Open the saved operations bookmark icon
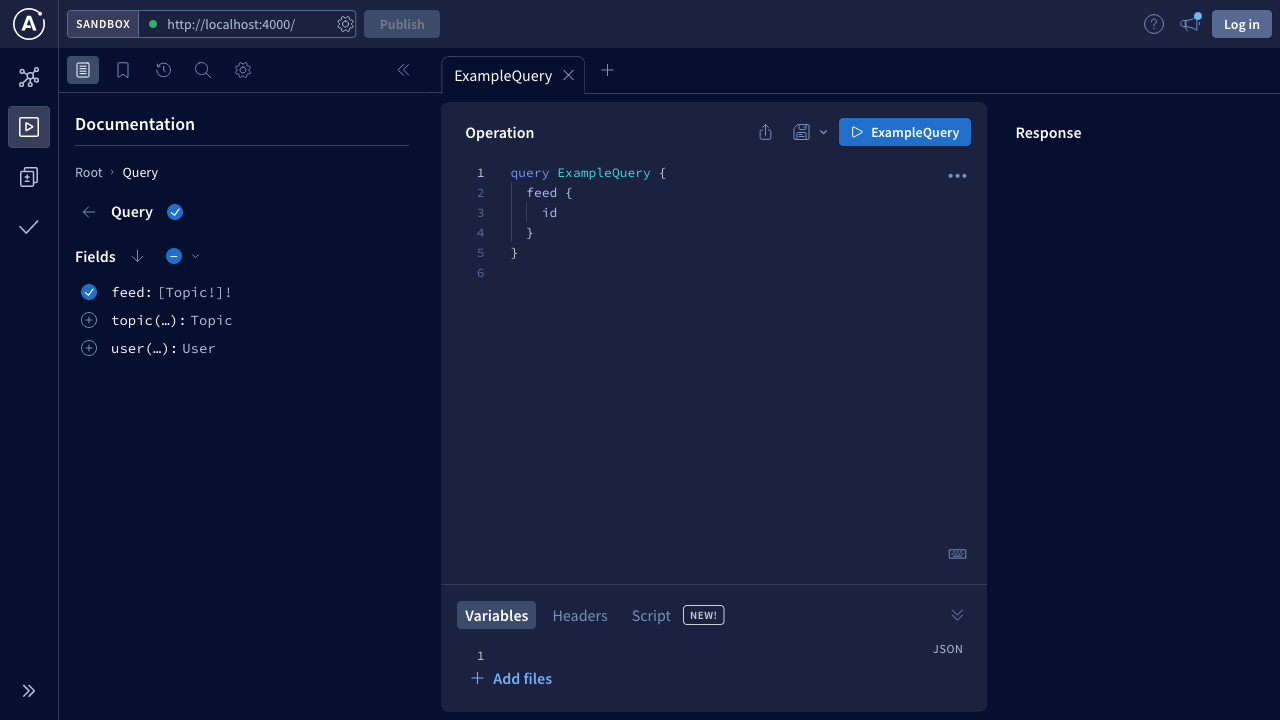Screen dimensions: 1280x720 coord(123,70)
